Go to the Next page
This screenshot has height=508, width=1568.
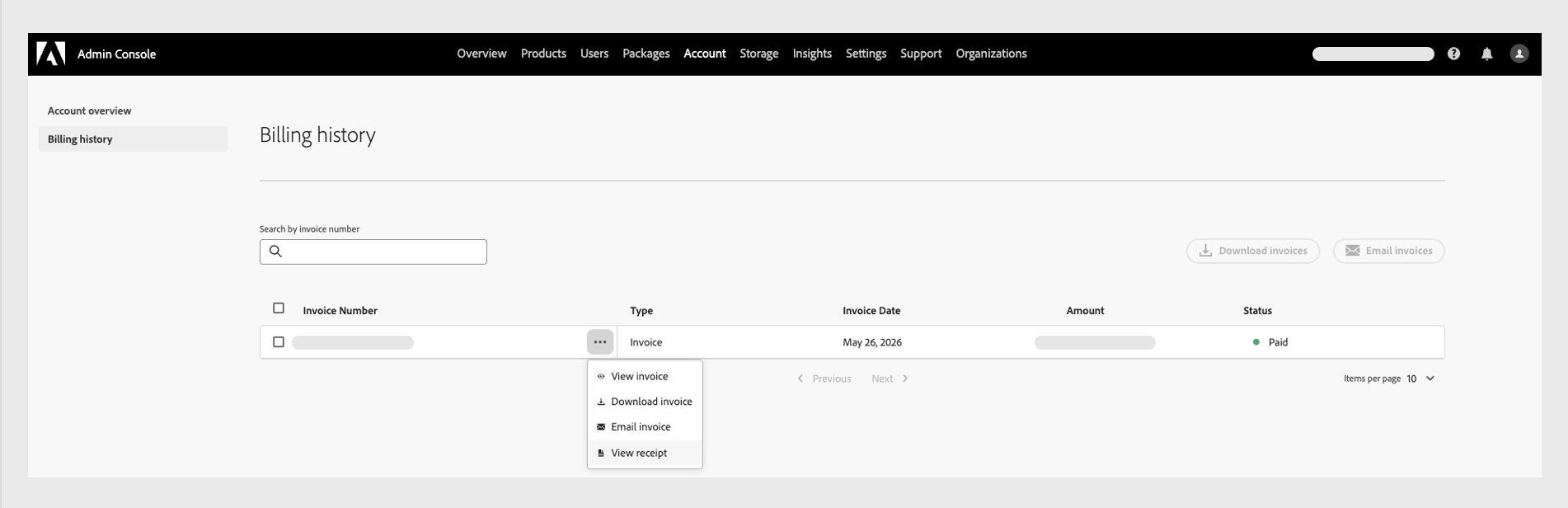(890, 379)
